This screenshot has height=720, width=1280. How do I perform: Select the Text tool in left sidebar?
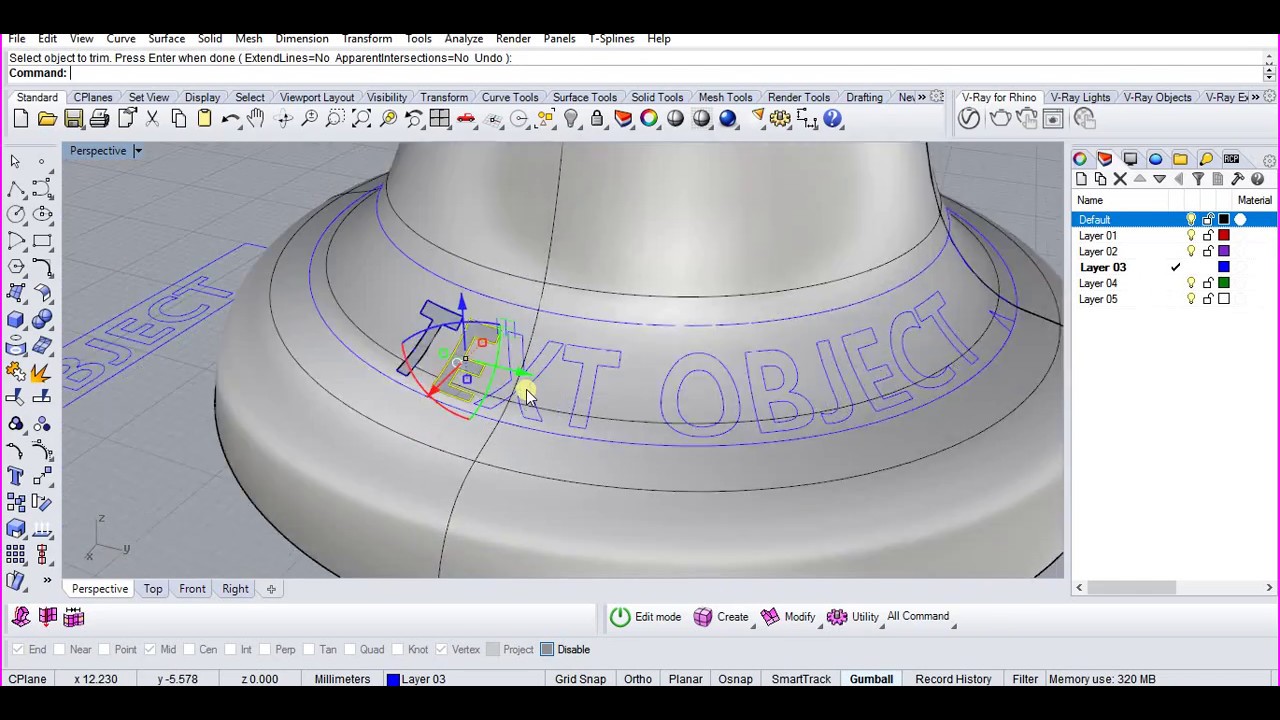(x=16, y=476)
